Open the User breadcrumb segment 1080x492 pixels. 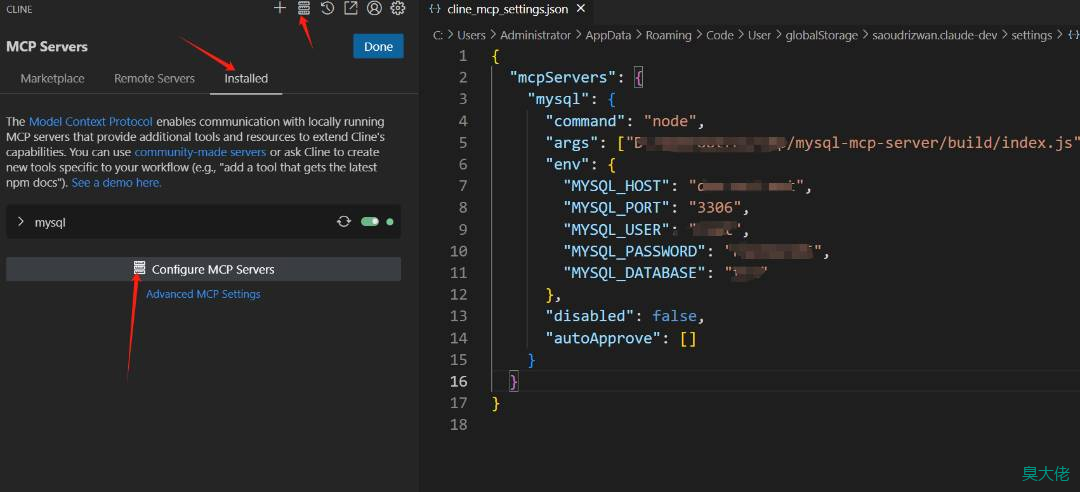click(760, 35)
